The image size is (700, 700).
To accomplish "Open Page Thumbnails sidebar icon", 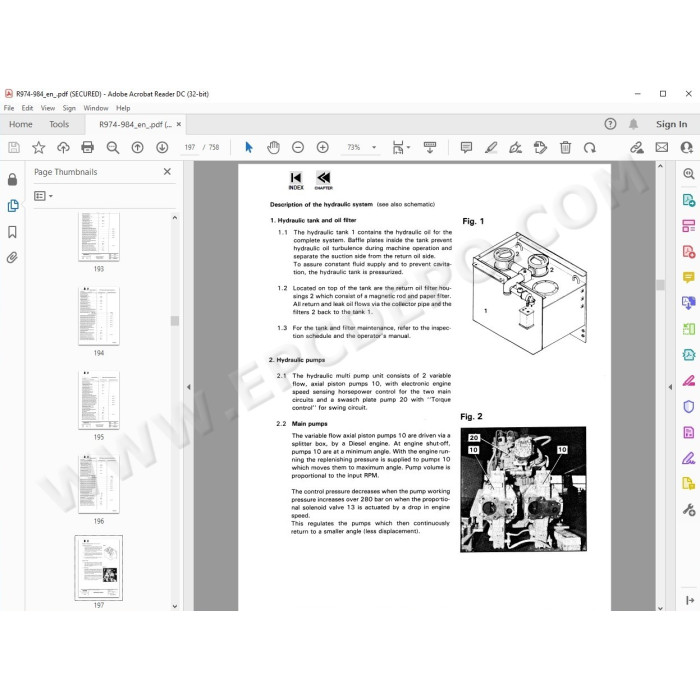I will pyautogui.click(x=13, y=206).
